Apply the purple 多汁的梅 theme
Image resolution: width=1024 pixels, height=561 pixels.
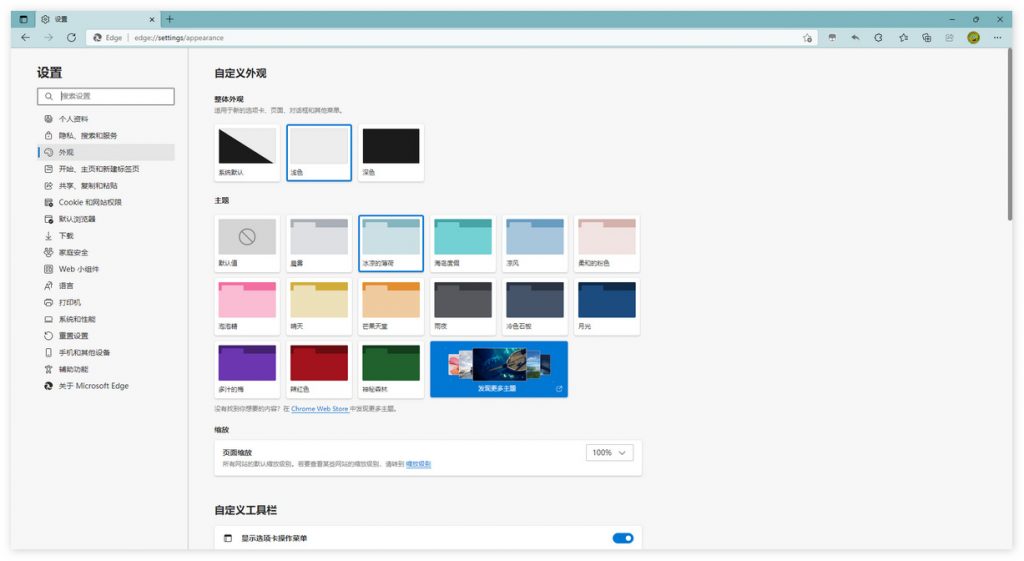coord(247,369)
